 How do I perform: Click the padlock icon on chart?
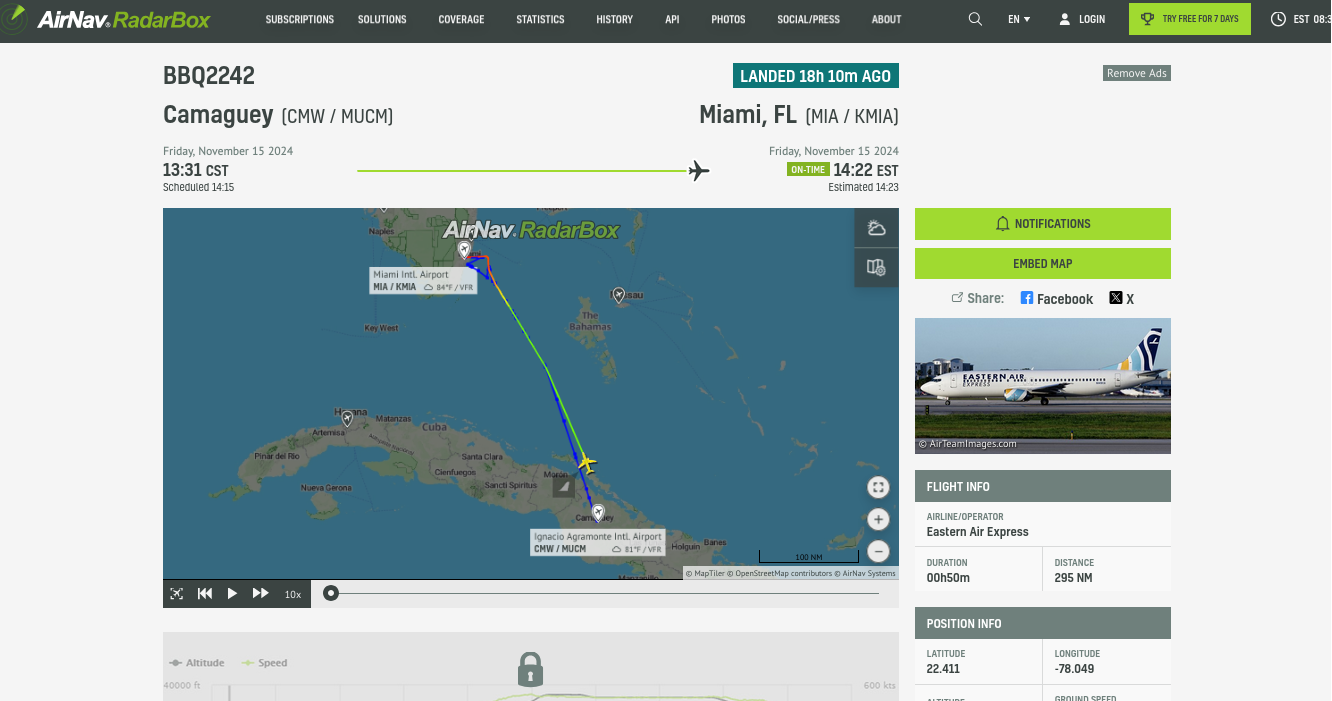[530, 669]
